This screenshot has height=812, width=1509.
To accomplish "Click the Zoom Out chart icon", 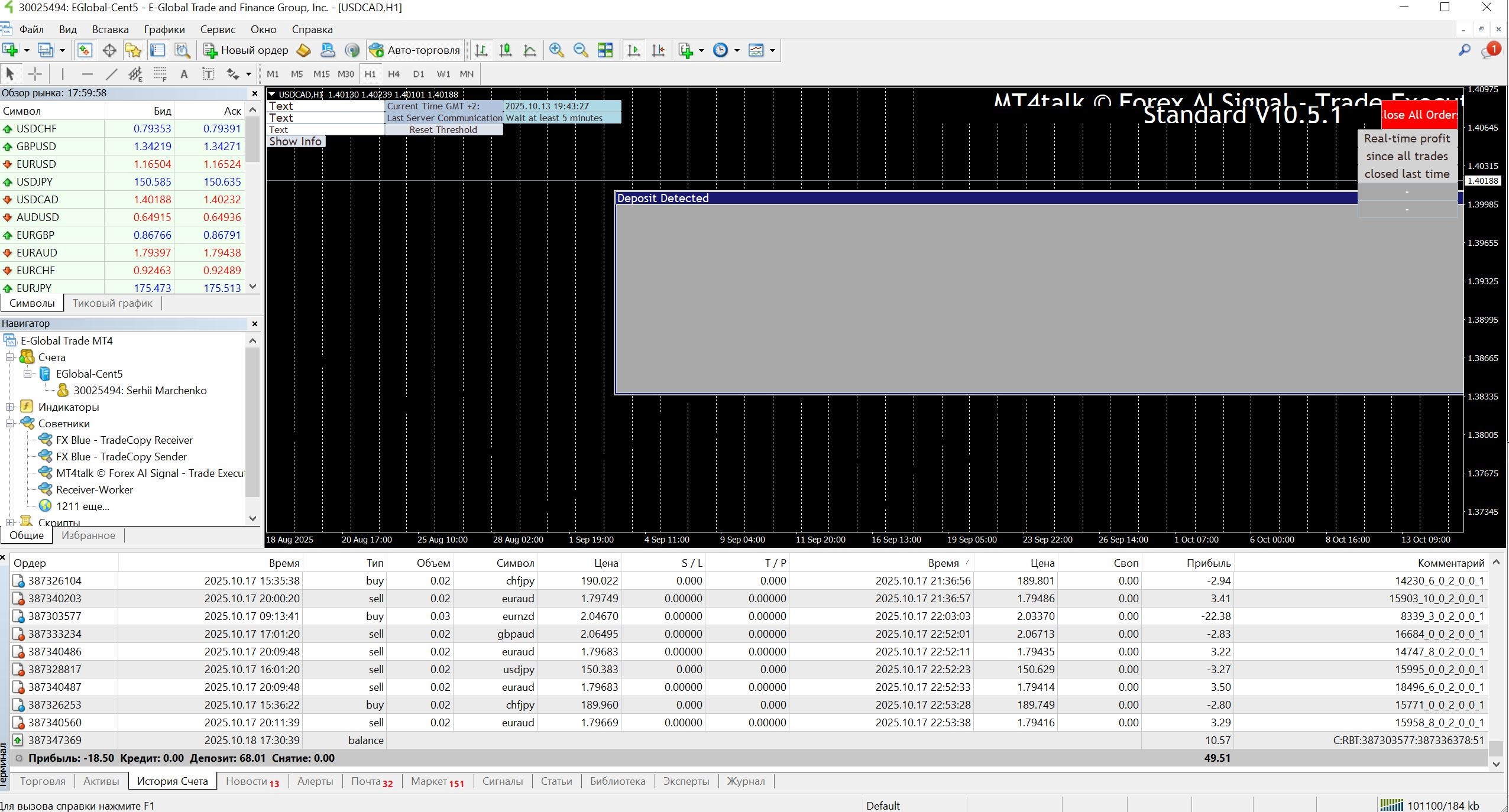I will tap(581, 50).
